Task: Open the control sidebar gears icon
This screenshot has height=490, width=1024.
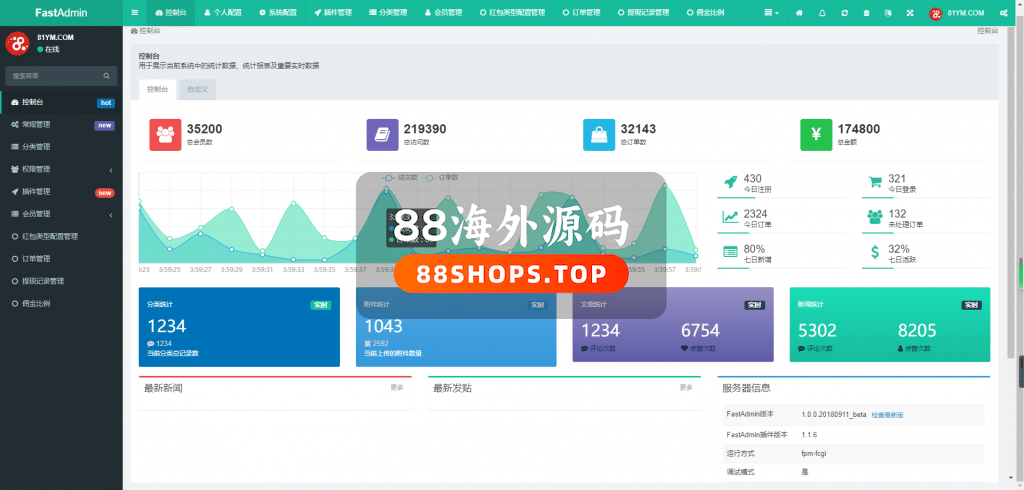Action: coord(1003,13)
